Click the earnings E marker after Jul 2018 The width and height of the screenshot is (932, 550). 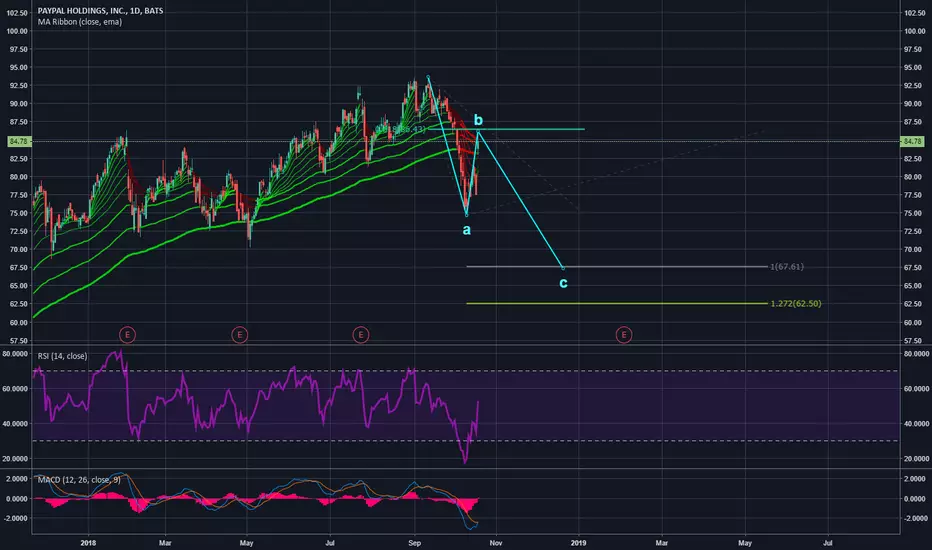(361, 335)
